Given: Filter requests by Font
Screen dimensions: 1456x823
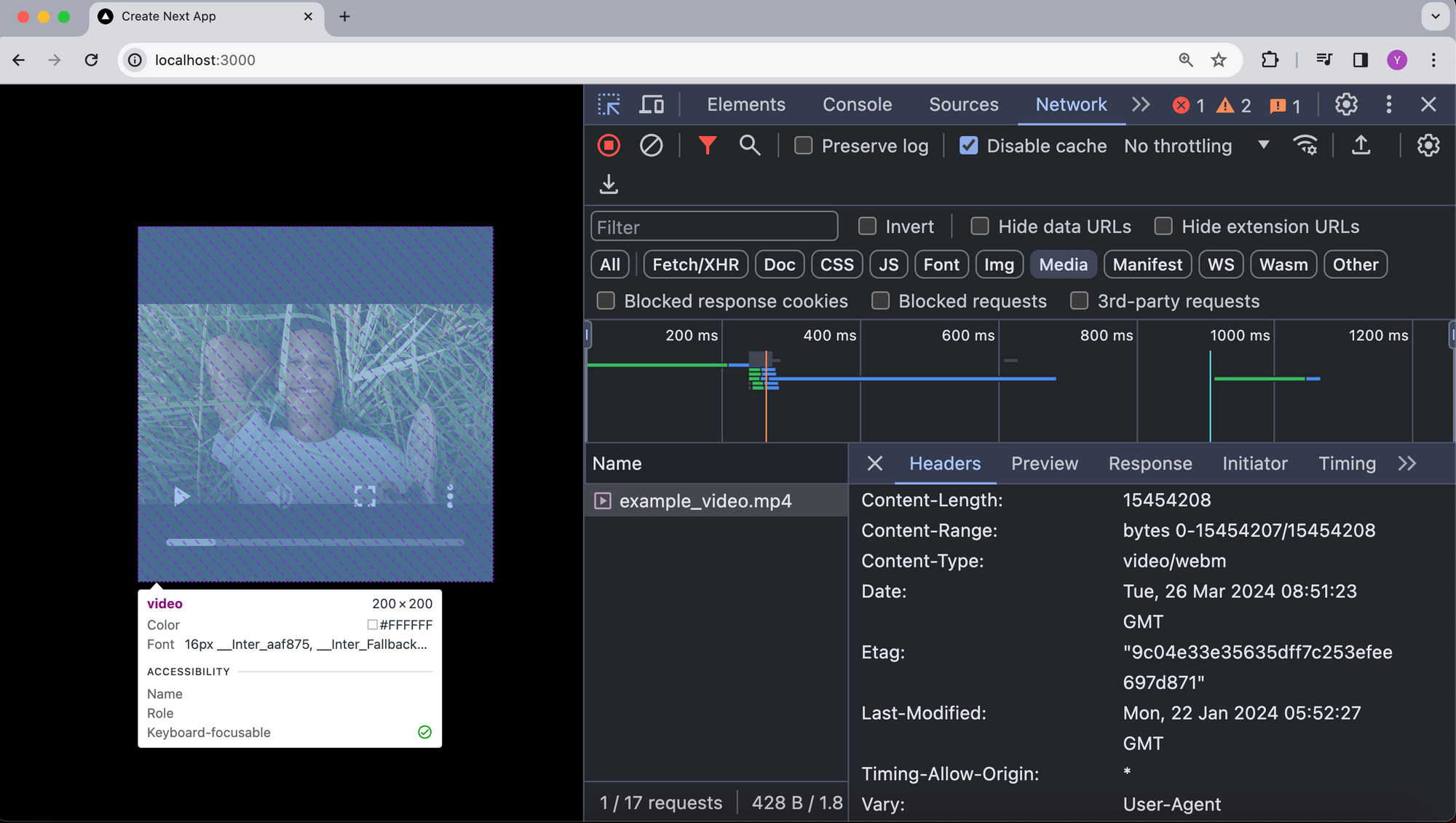Looking at the screenshot, I should pos(941,264).
